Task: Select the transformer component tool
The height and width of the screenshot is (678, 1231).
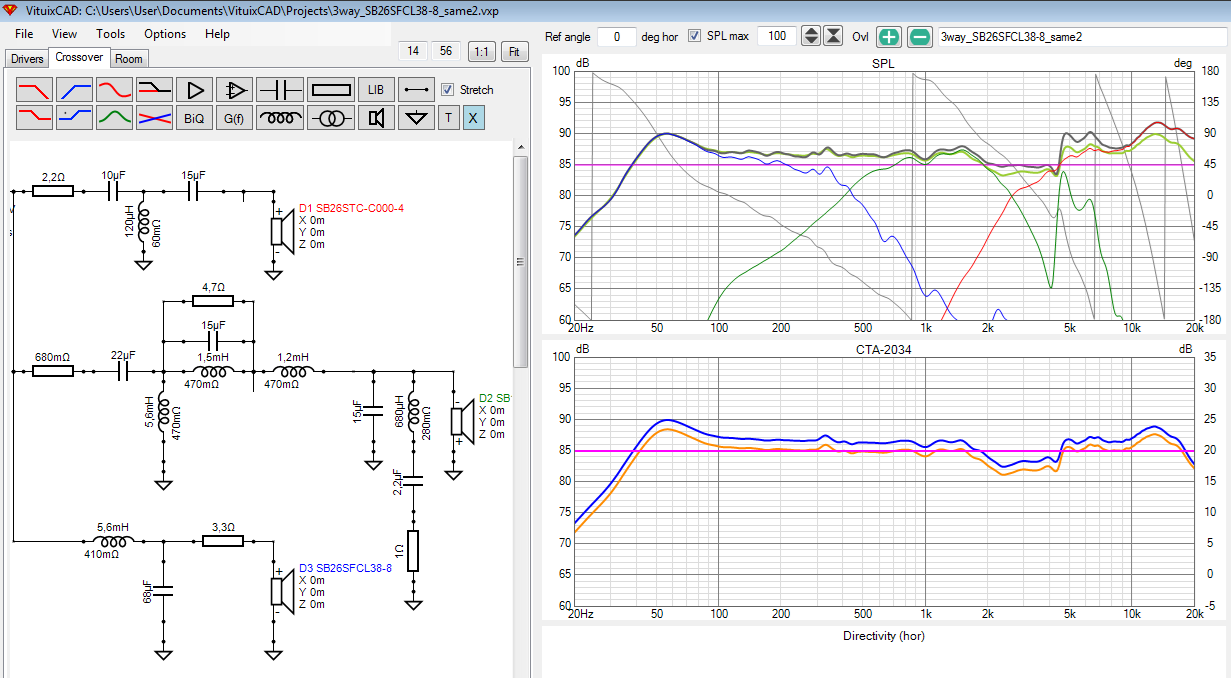Action: click(x=331, y=117)
